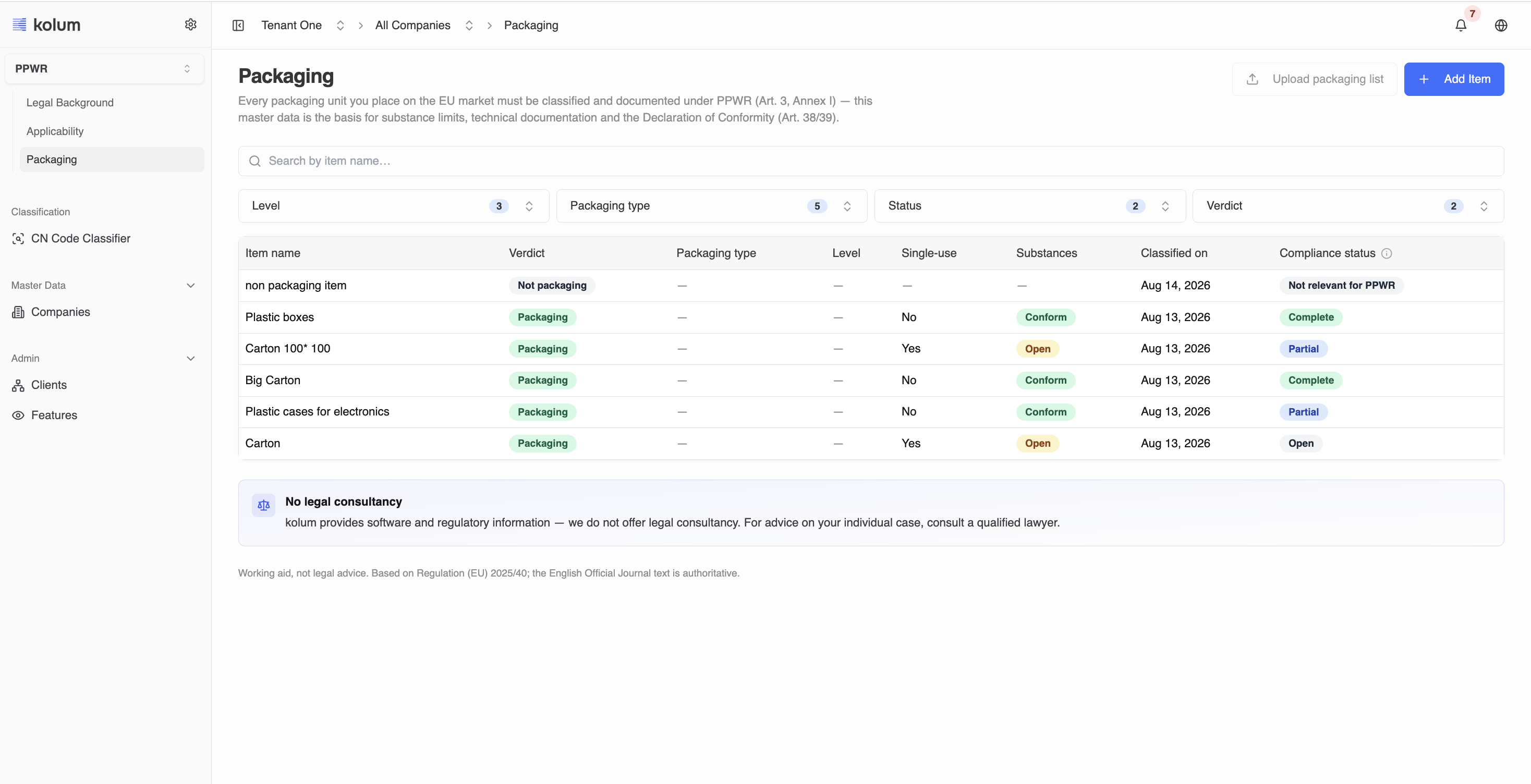
Task: Click the Features eye icon
Action: point(18,415)
